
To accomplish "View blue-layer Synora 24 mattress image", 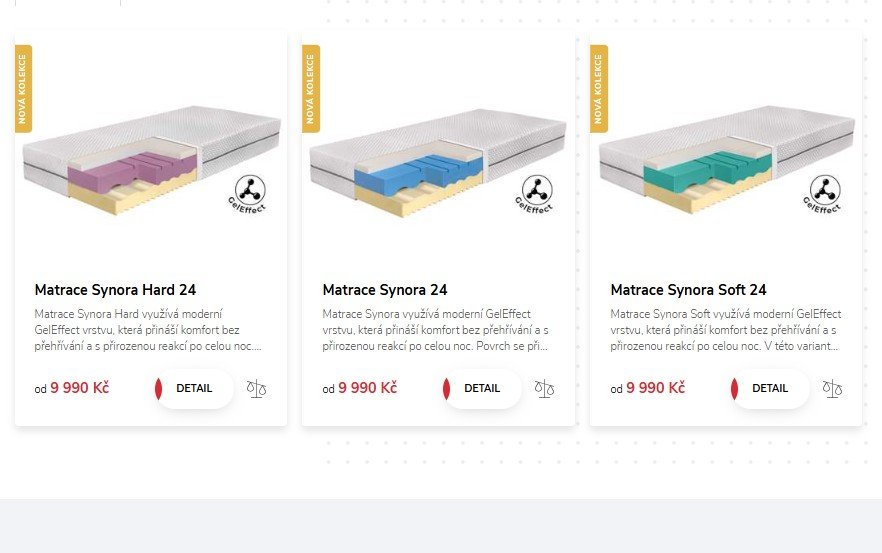I will [438, 162].
